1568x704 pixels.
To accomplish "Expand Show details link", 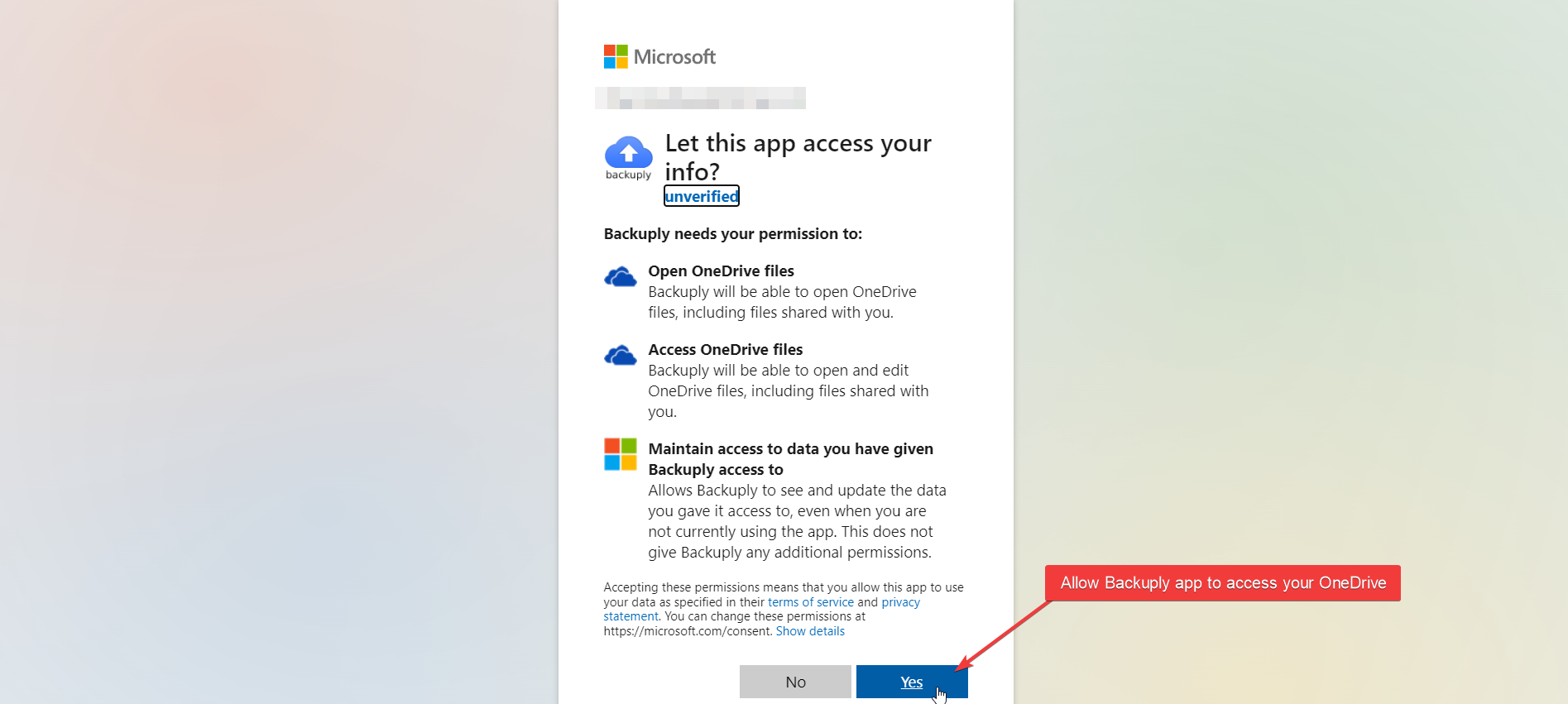I will (x=810, y=631).
